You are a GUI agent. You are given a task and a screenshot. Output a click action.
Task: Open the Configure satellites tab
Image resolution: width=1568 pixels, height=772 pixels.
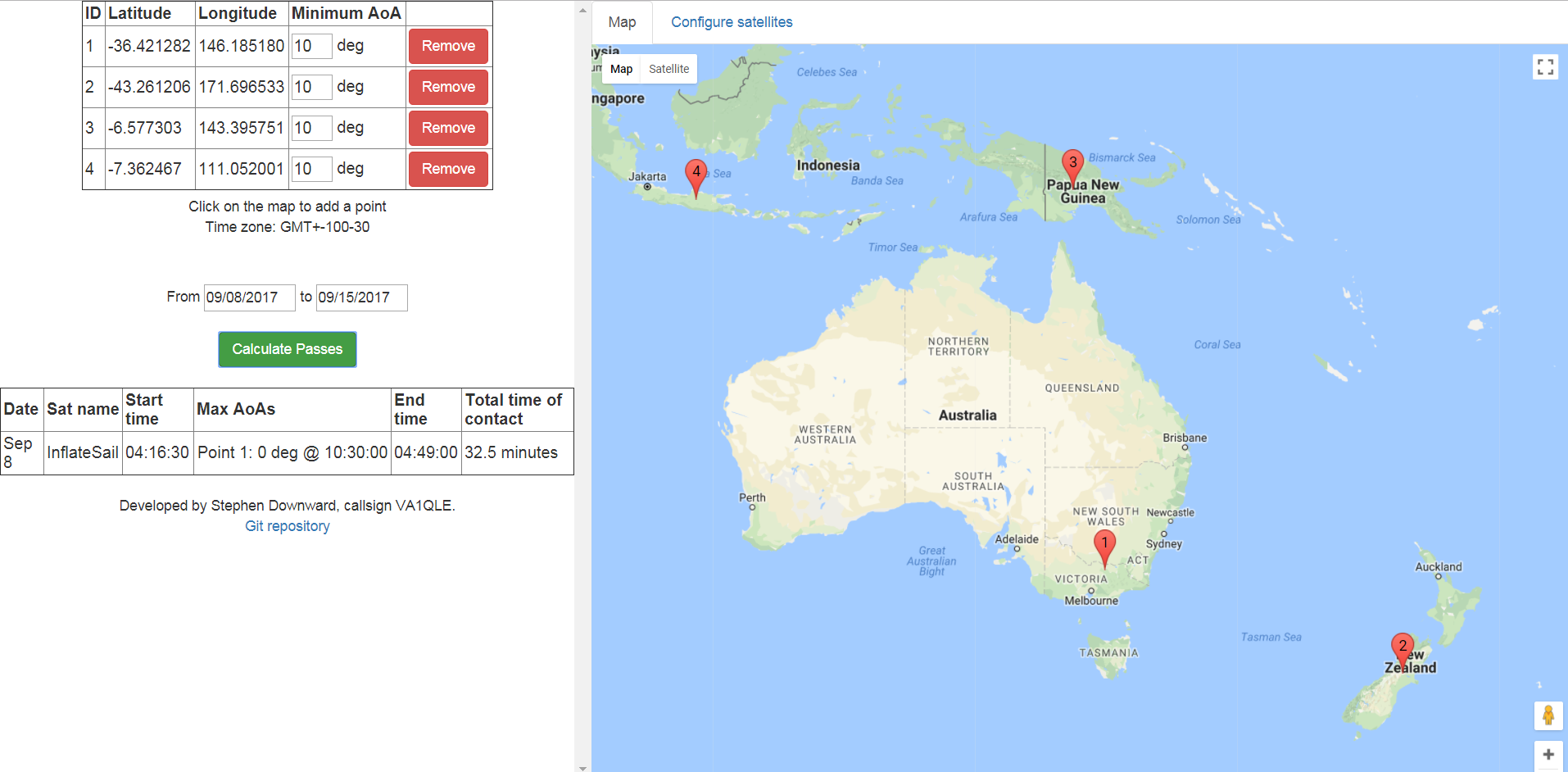click(732, 22)
